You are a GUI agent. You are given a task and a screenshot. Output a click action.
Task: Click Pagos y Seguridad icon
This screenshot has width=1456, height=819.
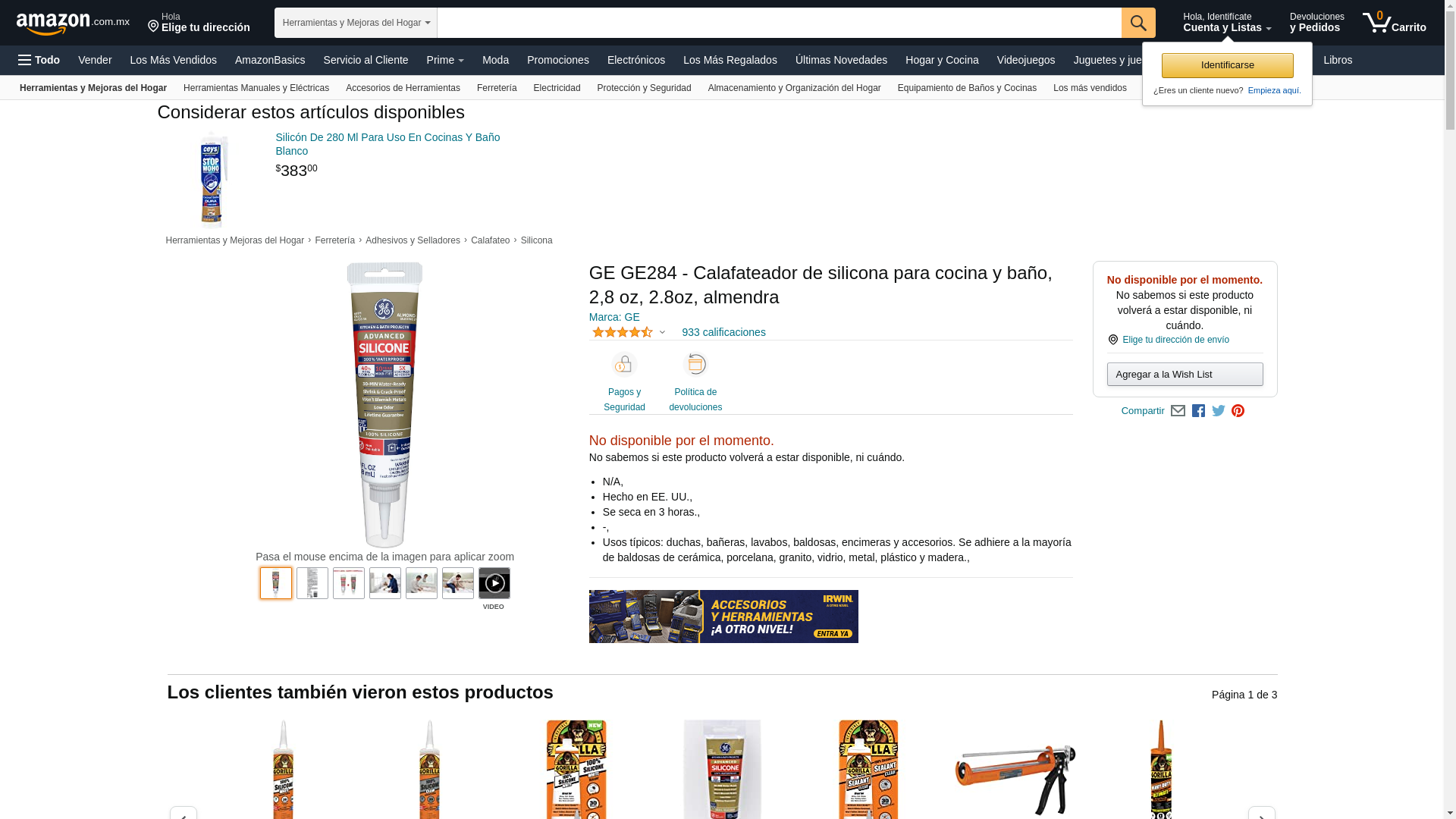click(624, 366)
